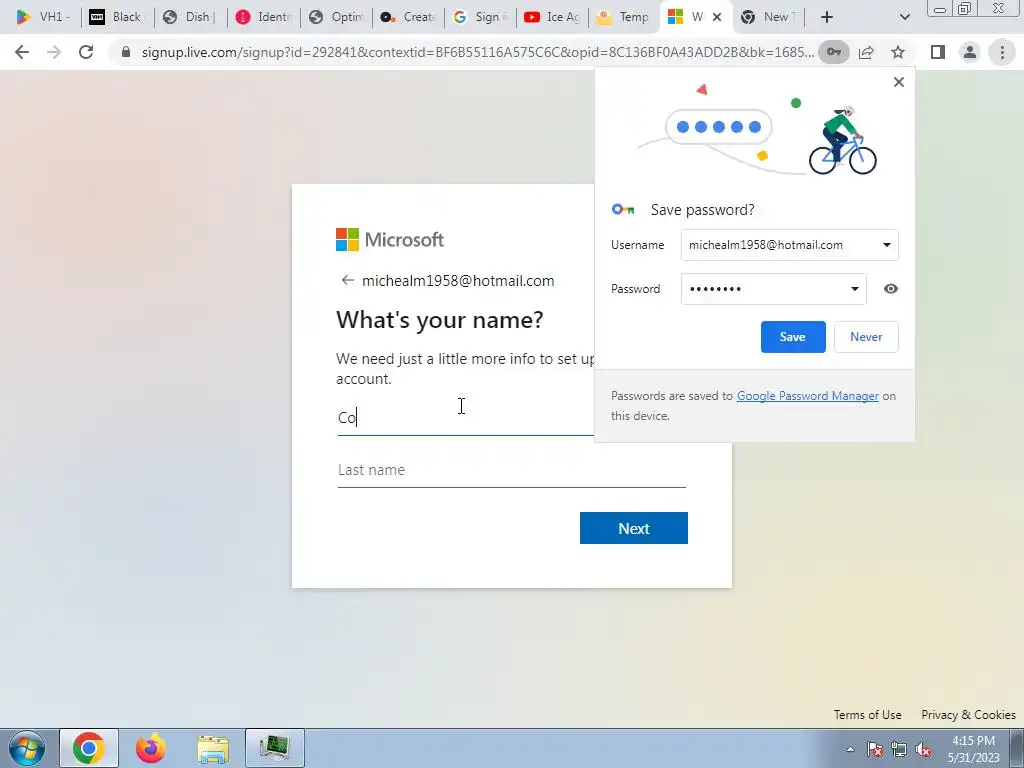Open the Google Password Manager link
Screen dimensions: 1024x768
[x=807, y=396]
